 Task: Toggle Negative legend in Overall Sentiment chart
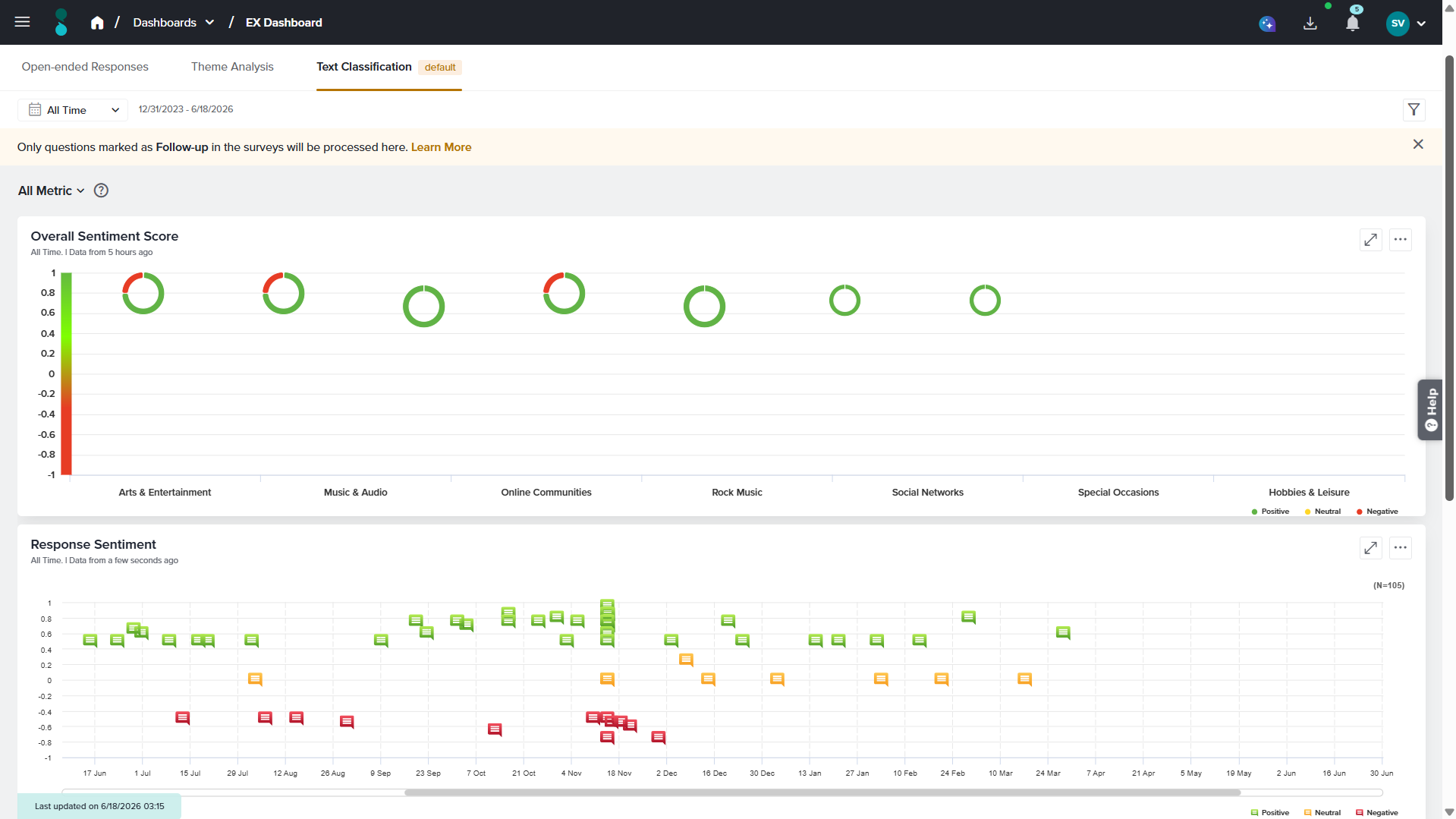click(1377, 512)
